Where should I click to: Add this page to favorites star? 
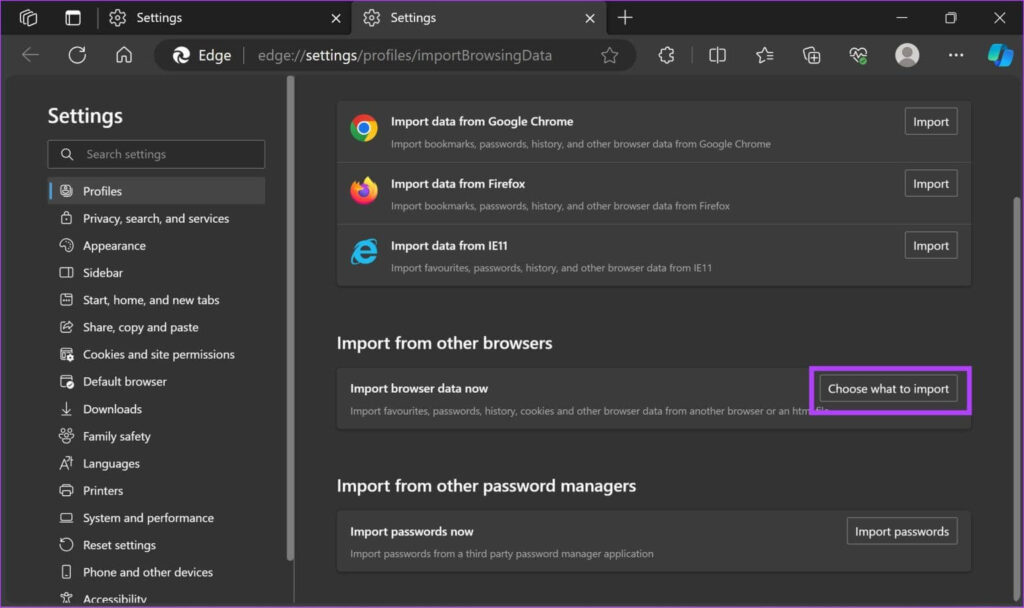(609, 55)
